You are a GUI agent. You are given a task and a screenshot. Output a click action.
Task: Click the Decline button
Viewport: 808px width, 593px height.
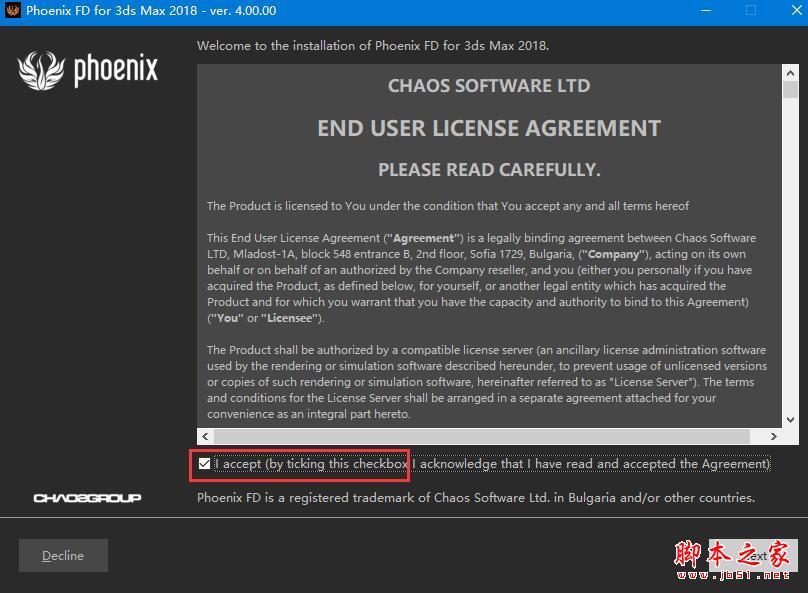(63, 555)
